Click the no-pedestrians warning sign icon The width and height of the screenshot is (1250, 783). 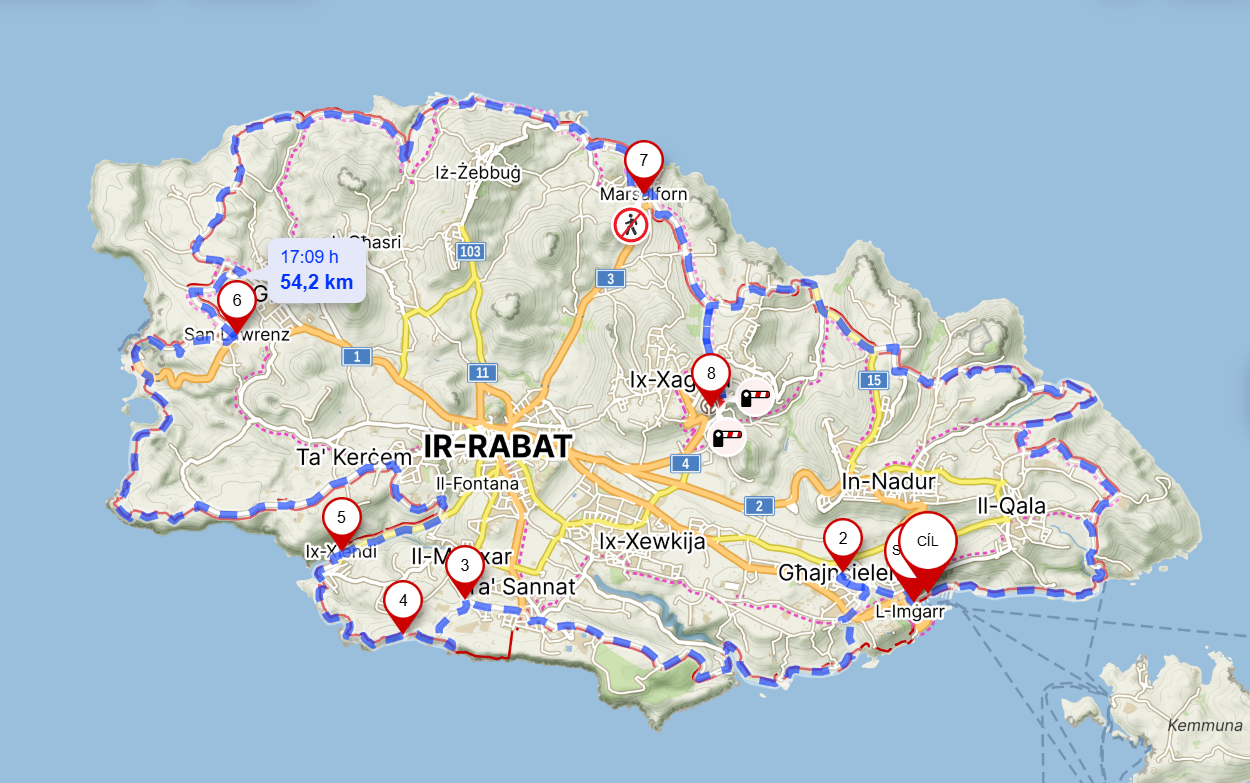631,225
